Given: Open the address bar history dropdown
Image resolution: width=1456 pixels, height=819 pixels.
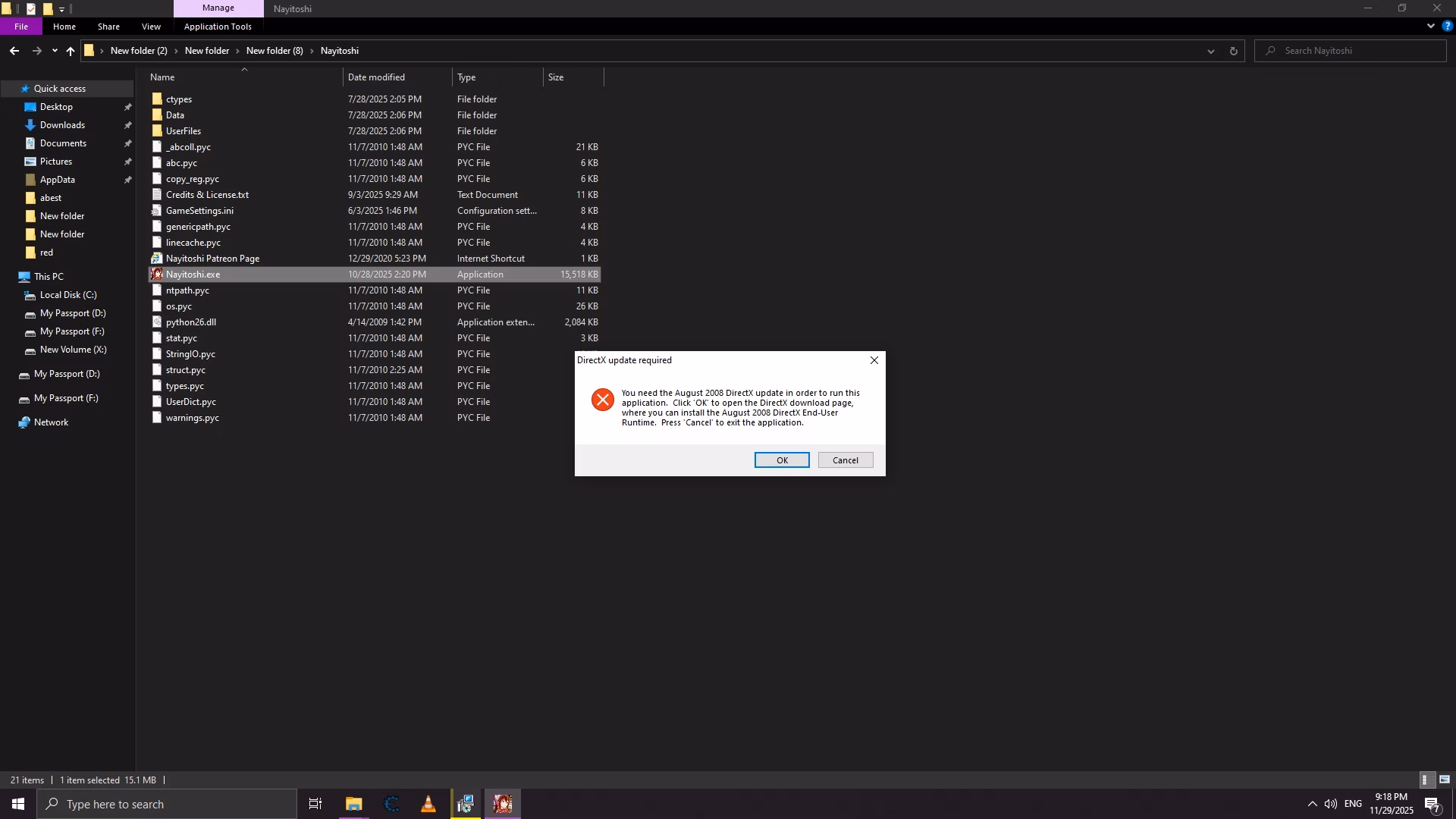Looking at the screenshot, I should [x=1210, y=52].
